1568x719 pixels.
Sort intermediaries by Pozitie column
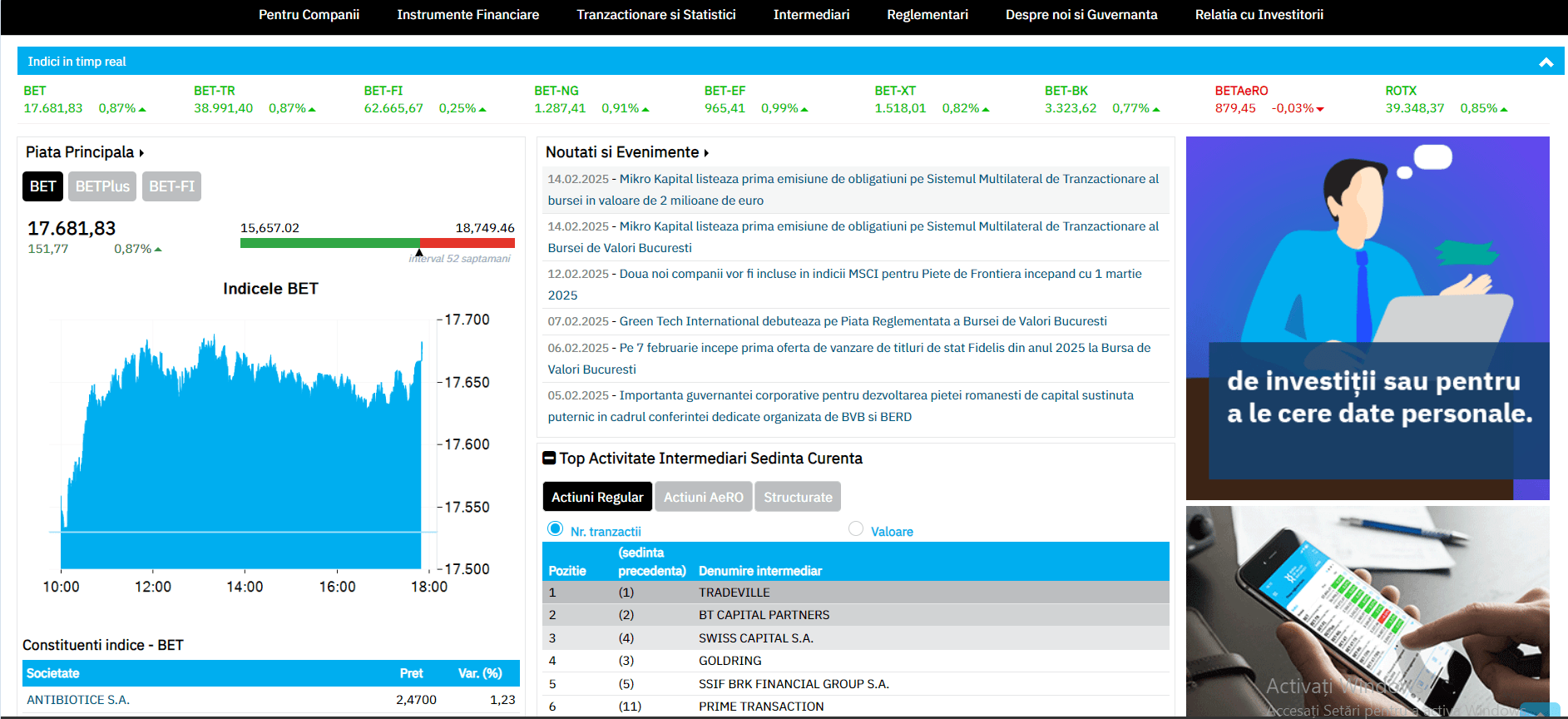pos(567,571)
